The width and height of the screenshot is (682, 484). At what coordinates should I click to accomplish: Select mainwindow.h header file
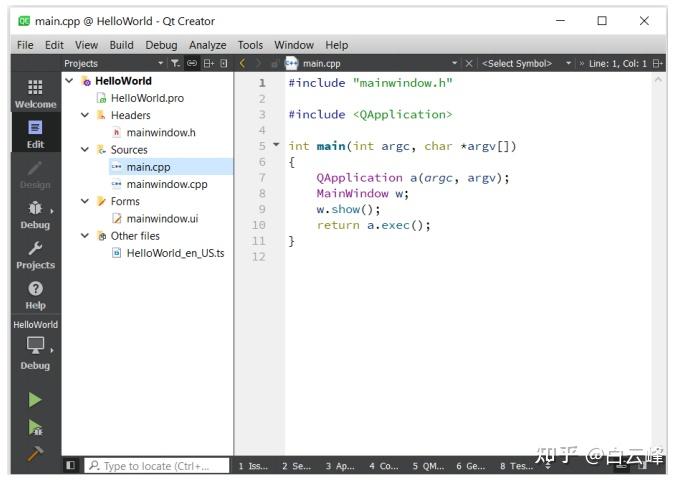coord(161,132)
